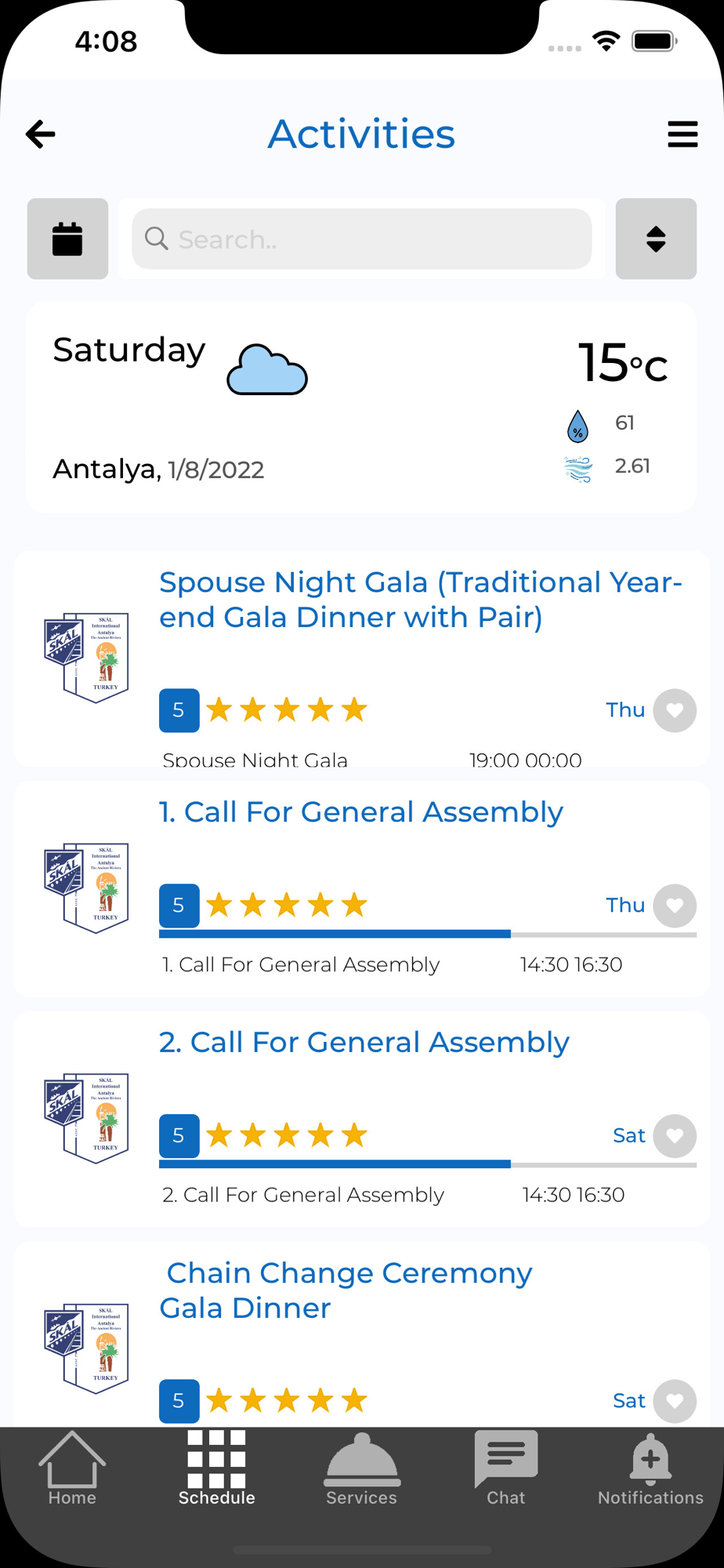Open Spouse Night Gala activity title
Viewport: 724px width, 1568px height.
tap(421, 600)
